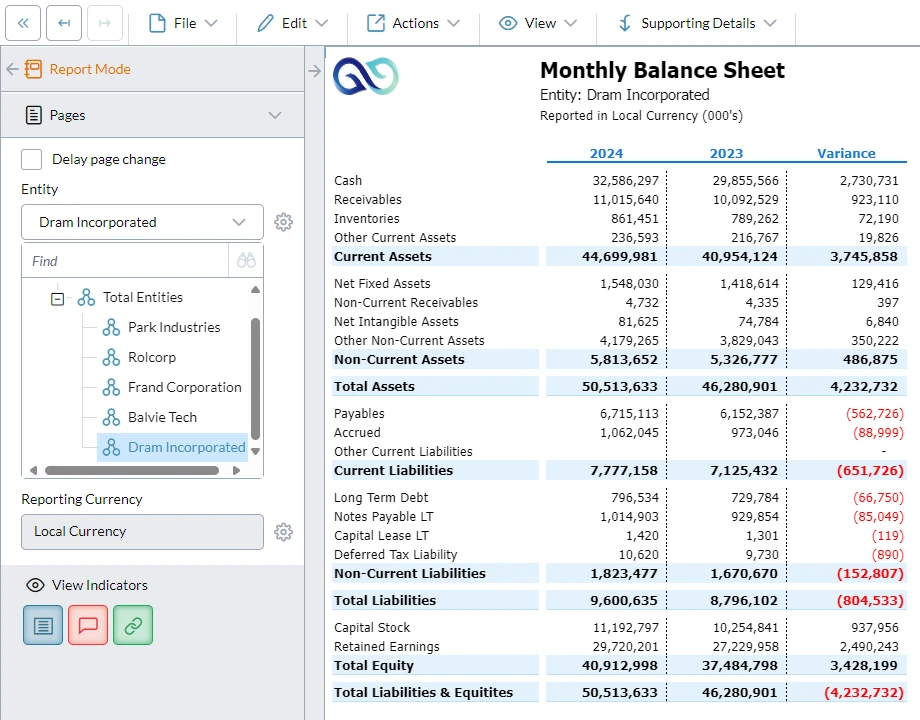Click the green link indicator icon
The width and height of the screenshot is (920, 720).
tap(132, 625)
